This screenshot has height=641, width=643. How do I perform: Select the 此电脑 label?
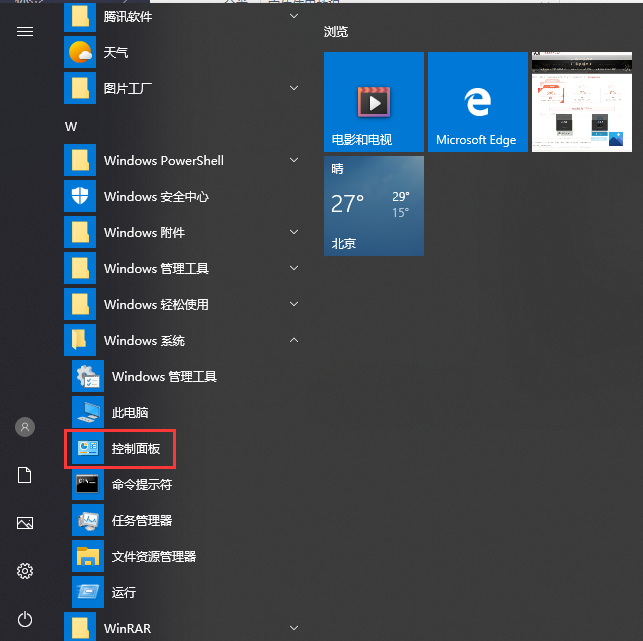coord(130,413)
